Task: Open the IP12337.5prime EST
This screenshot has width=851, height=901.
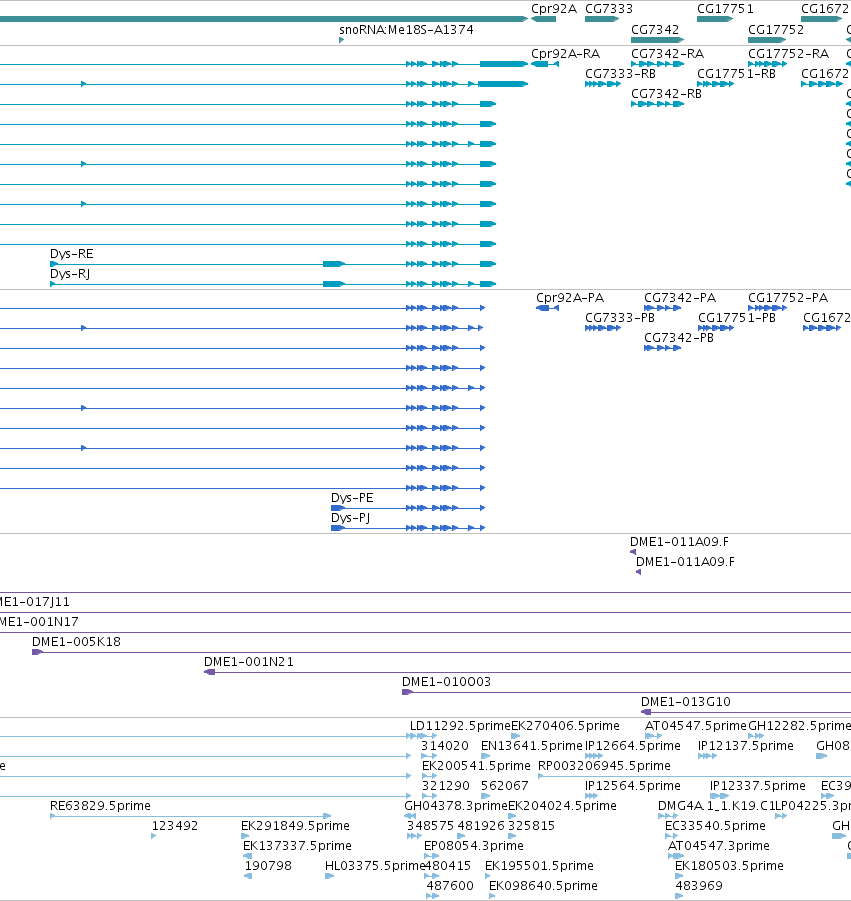Action: 719,796
